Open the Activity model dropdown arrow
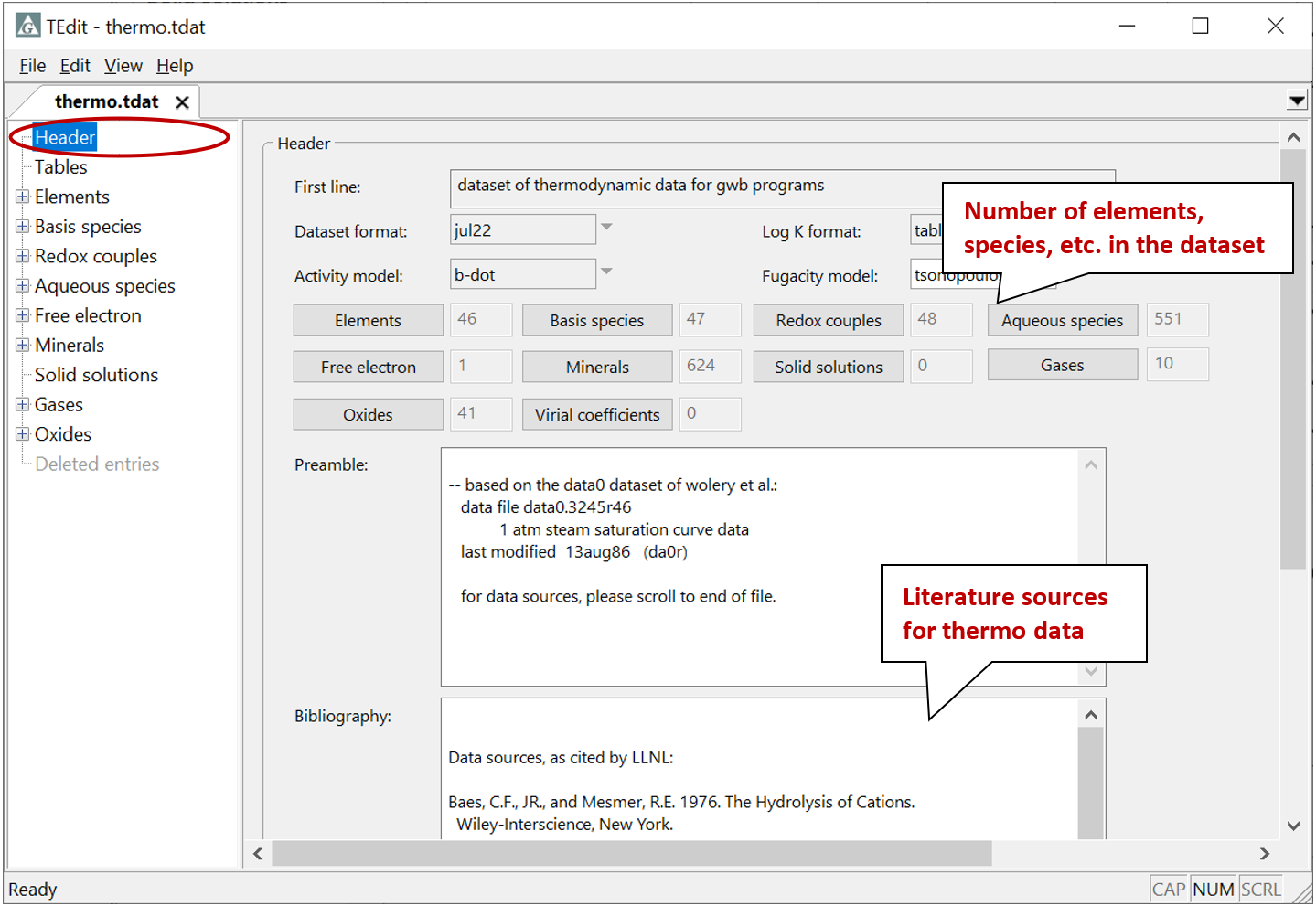This screenshot has width=1316, height=906. [x=606, y=272]
